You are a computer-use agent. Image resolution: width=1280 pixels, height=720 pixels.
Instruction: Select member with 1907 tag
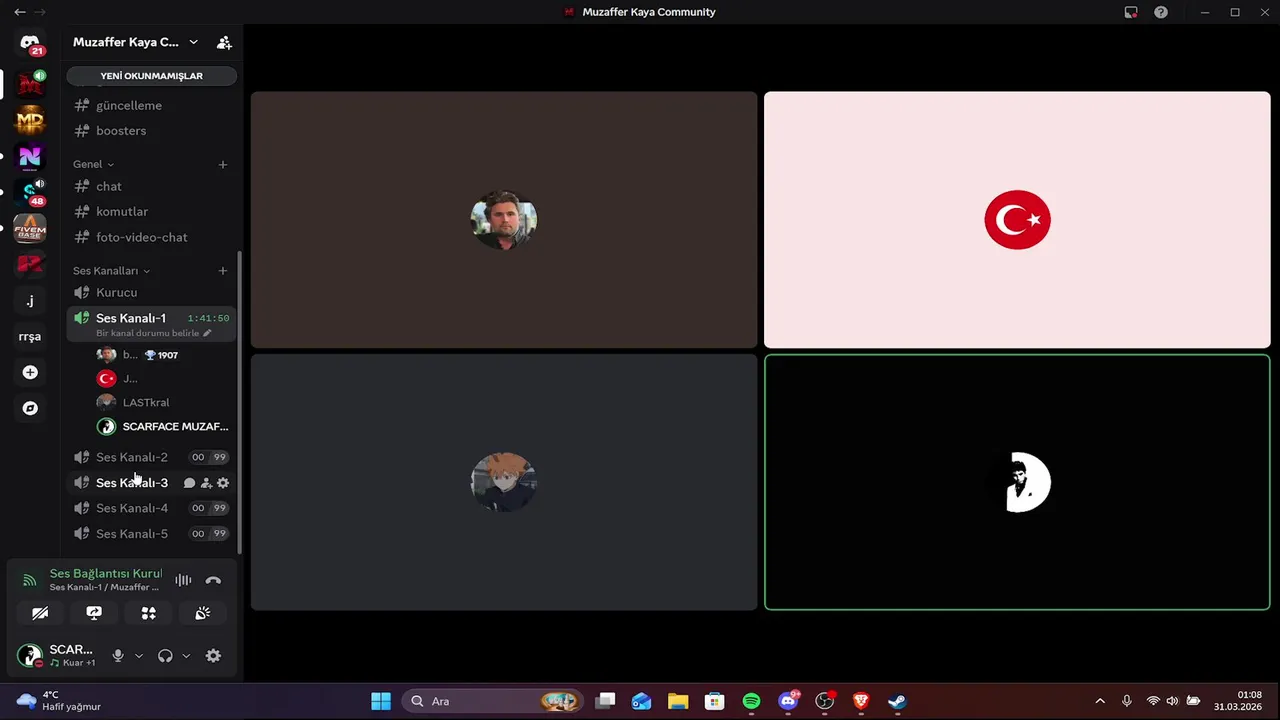pyautogui.click(x=163, y=355)
